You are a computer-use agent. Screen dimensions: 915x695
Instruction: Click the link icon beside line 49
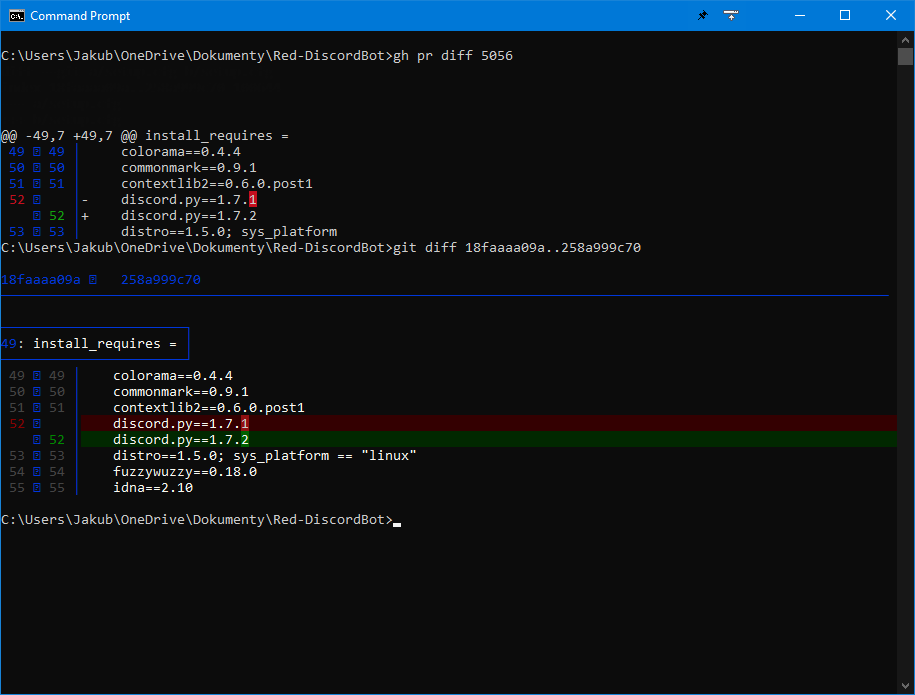click(35, 375)
